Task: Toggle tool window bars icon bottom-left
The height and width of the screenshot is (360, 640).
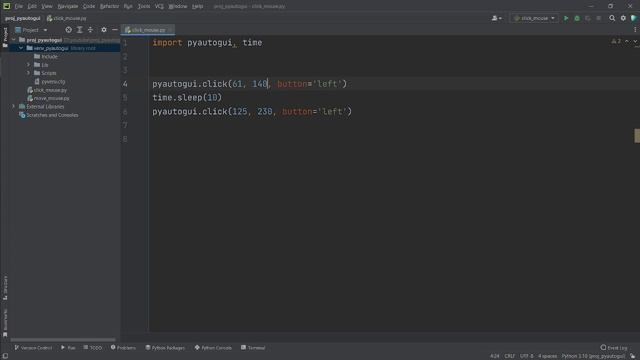Action: 5,356
